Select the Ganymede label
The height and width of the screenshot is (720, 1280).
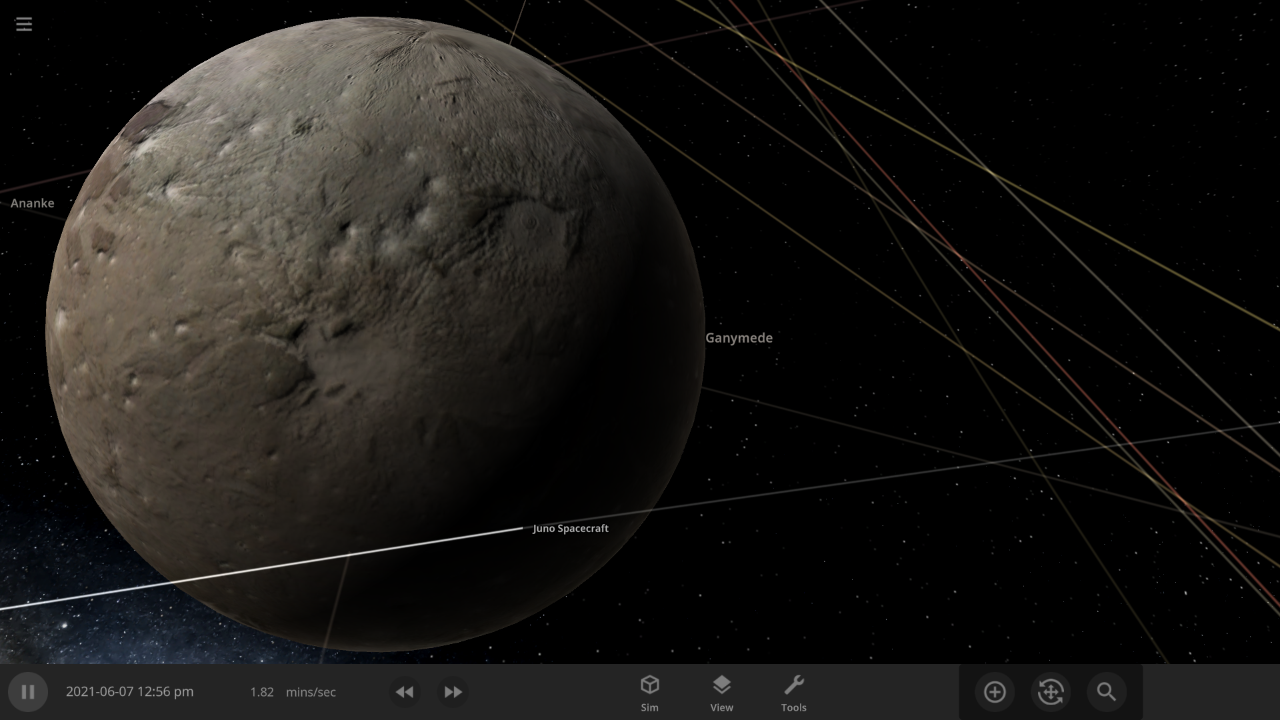click(739, 338)
